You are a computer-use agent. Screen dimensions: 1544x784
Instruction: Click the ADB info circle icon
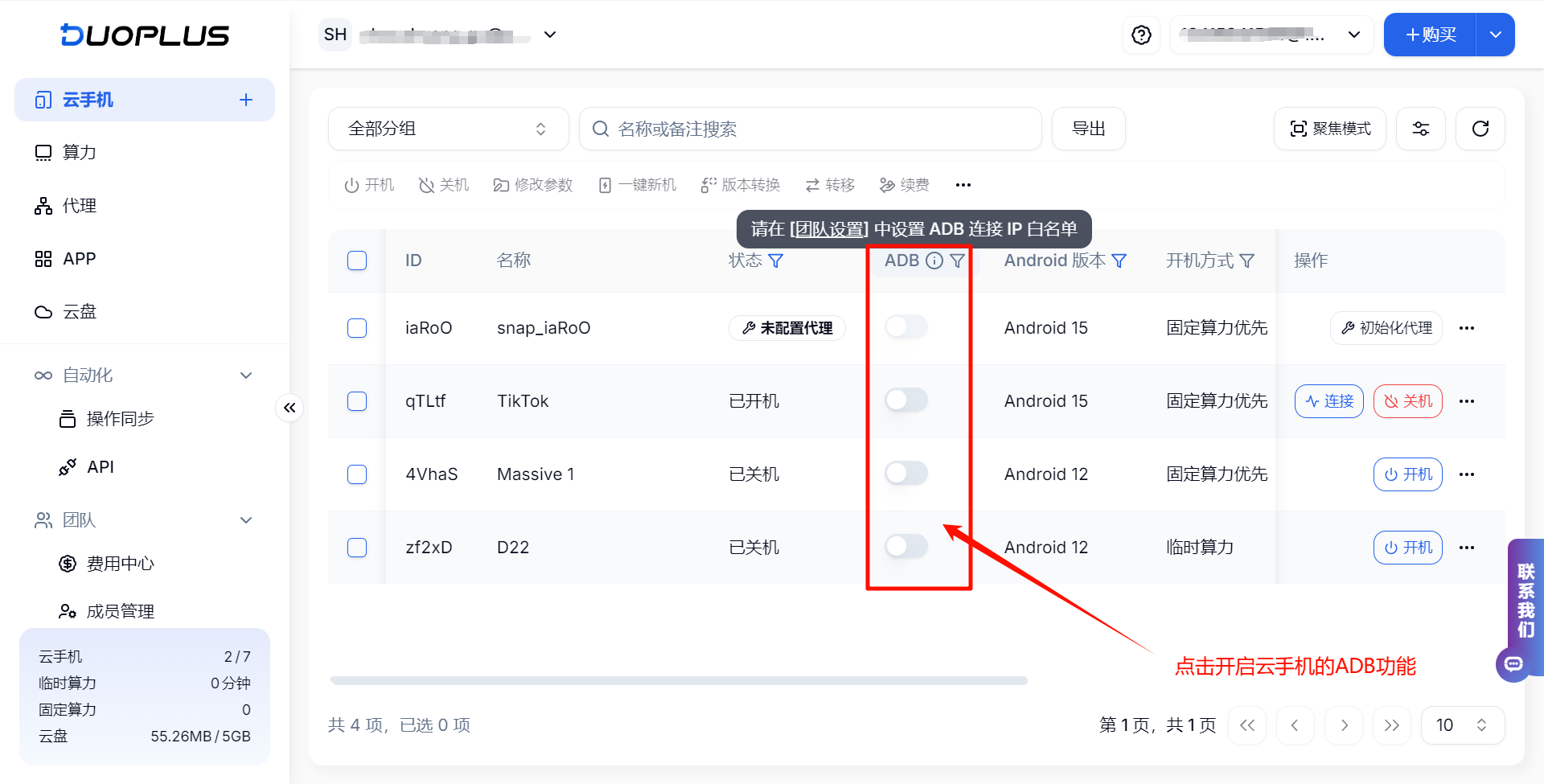point(934,261)
